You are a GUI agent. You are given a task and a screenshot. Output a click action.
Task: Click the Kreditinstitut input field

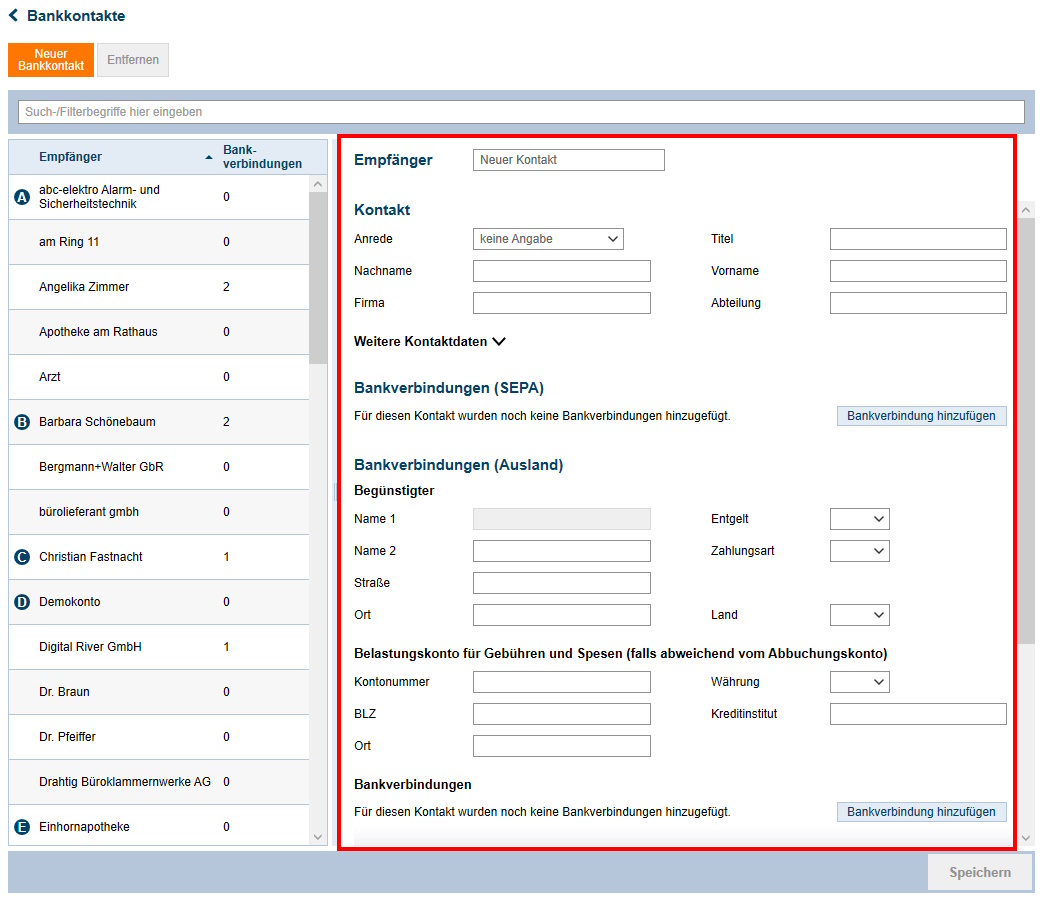coord(918,714)
